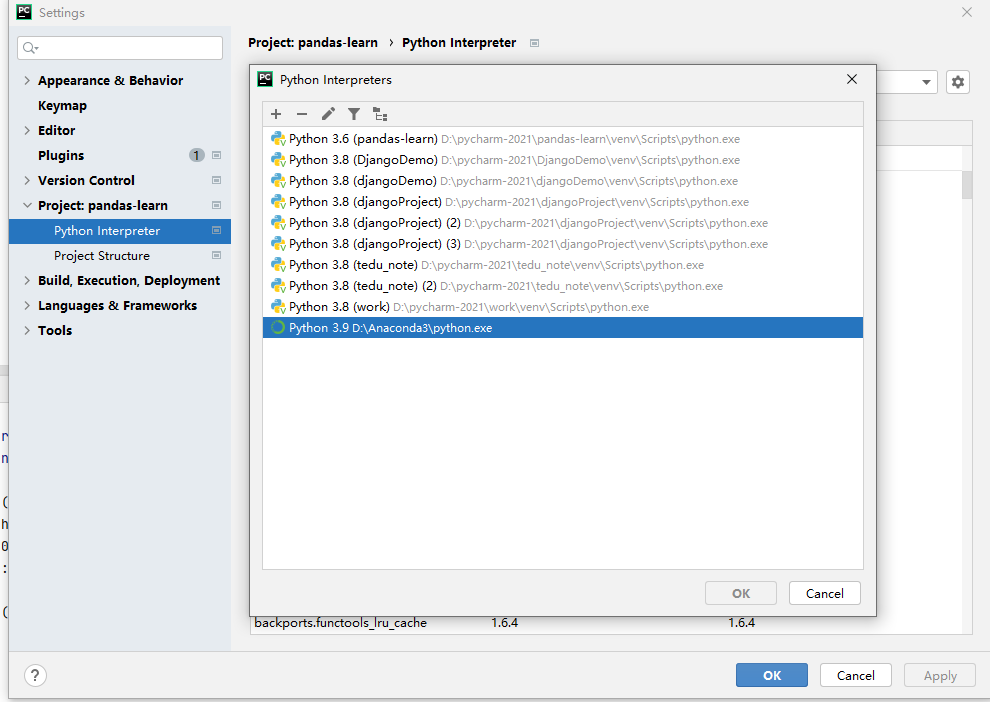The width and height of the screenshot is (990, 702).
Task: Expand Languages & Frameworks section
Action: pyautogui.click(x=27, y=306)
